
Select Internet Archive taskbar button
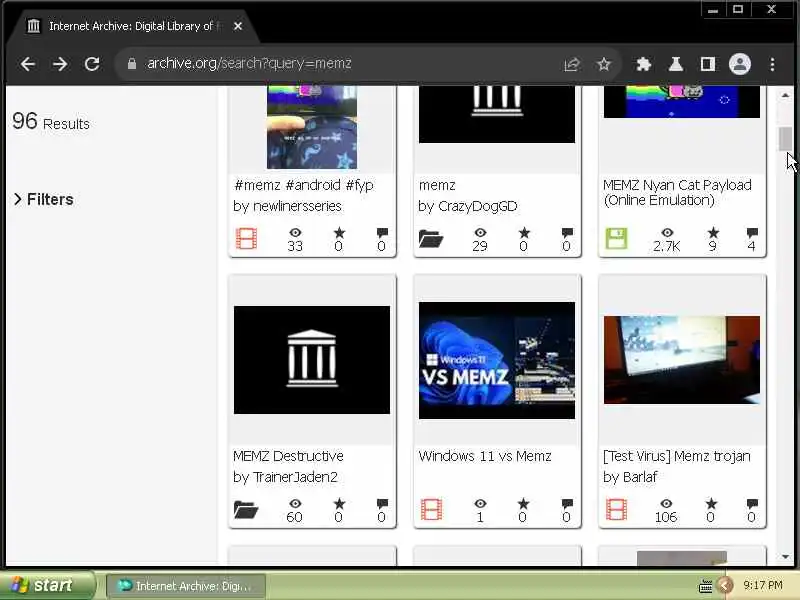[x=186, y=586]
